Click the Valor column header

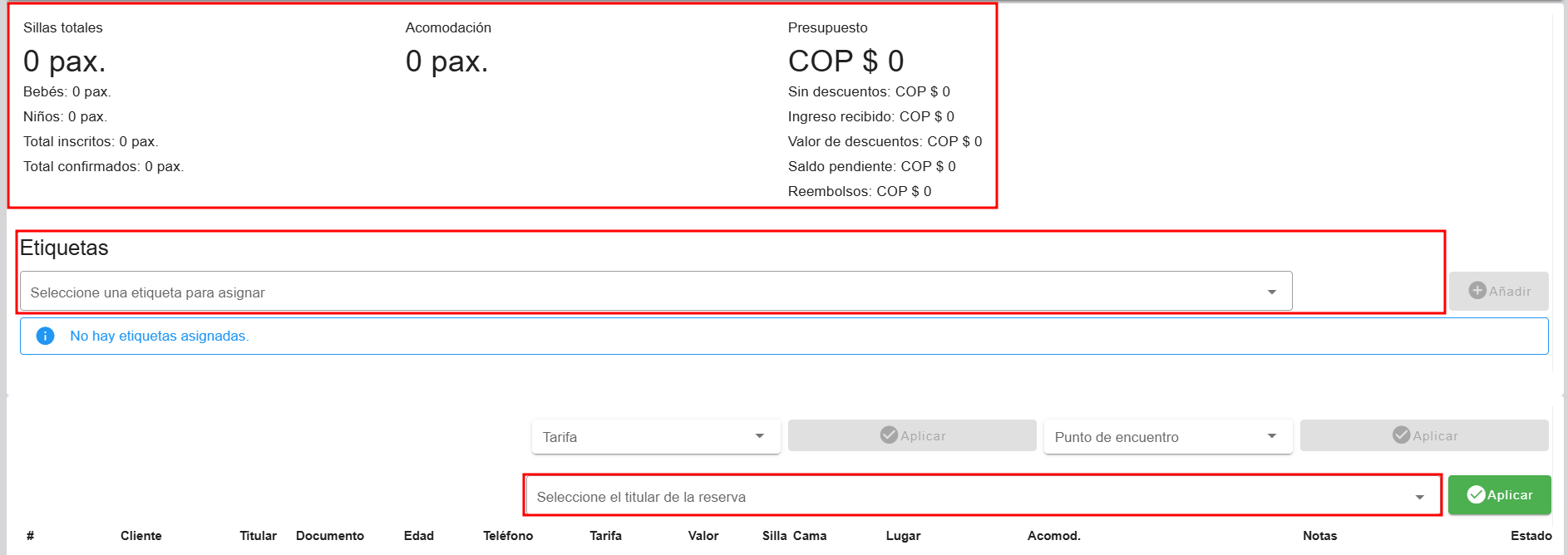point(703,536)
